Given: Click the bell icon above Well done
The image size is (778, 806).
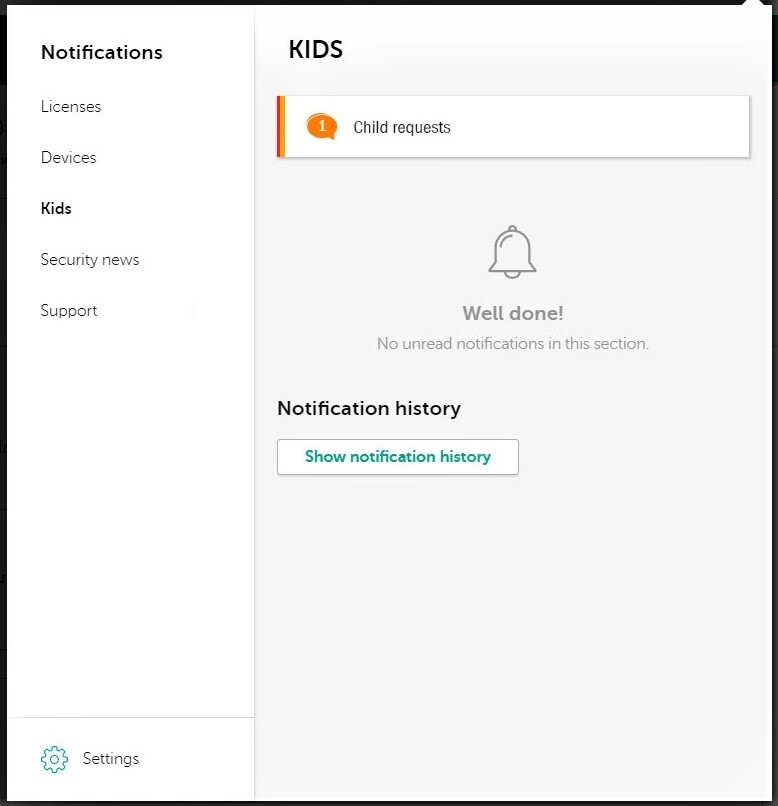Looking at the screenshot, I should pyautogui.click(x=512, y=252).
